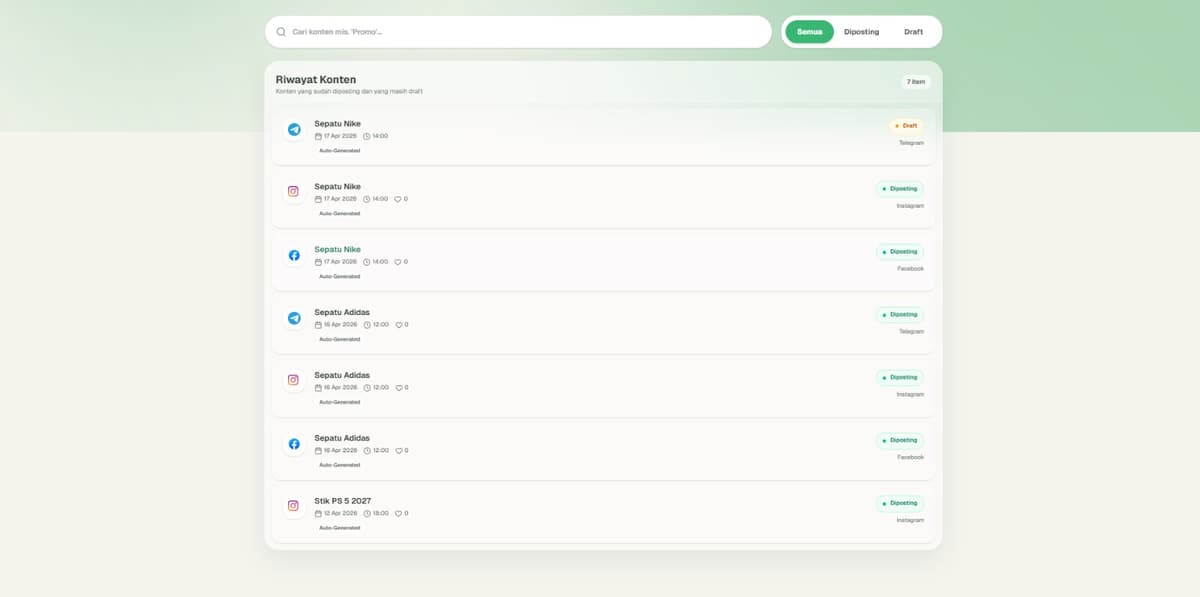Screen dimensions: 1200x597
Task: Click '12 Apr 2026' date text
Action: click(340, 514)
